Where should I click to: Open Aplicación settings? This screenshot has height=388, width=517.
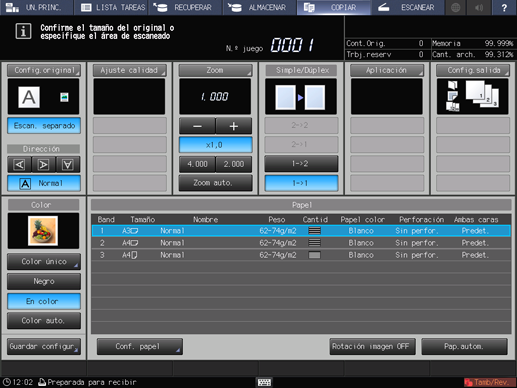click(x=387, y=70)
